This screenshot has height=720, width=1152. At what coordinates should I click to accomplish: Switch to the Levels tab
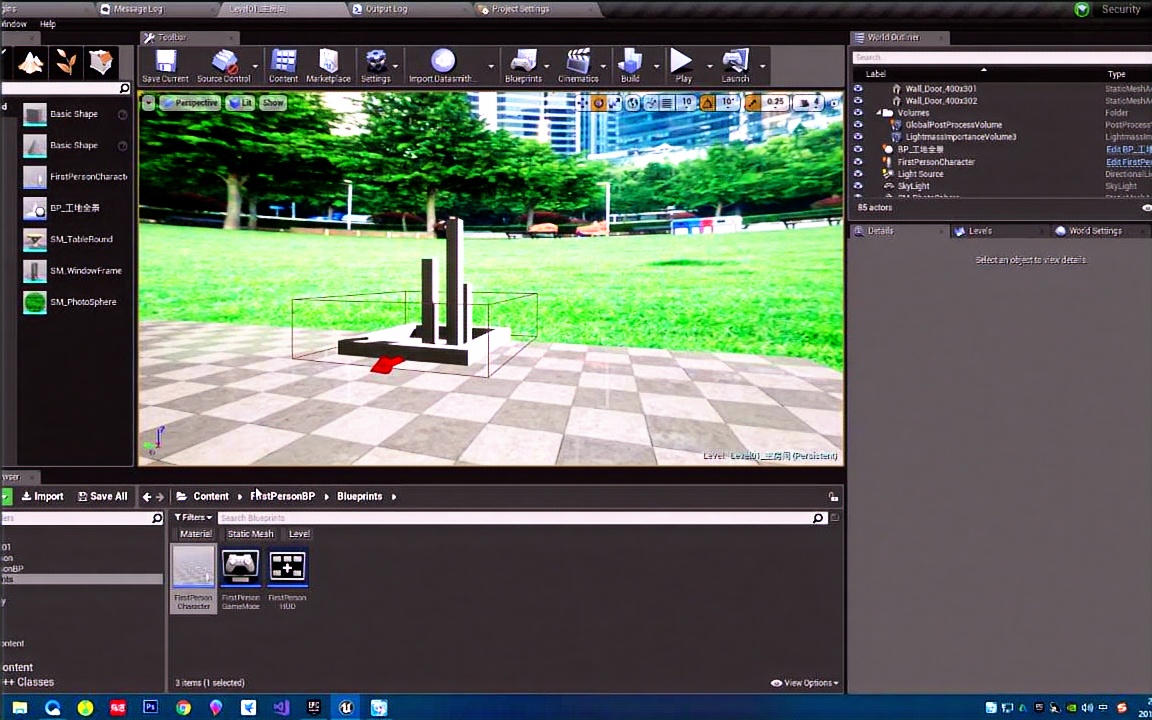pyautogui.click(x=979, y=230)
